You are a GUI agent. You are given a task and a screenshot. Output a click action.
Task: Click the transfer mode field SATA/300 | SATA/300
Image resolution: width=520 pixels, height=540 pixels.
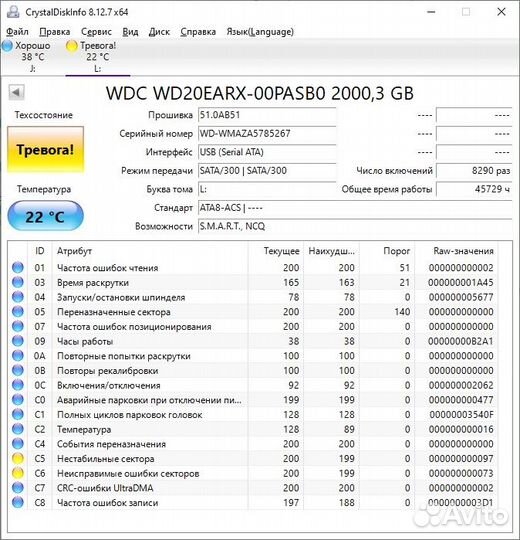(267, 171)
